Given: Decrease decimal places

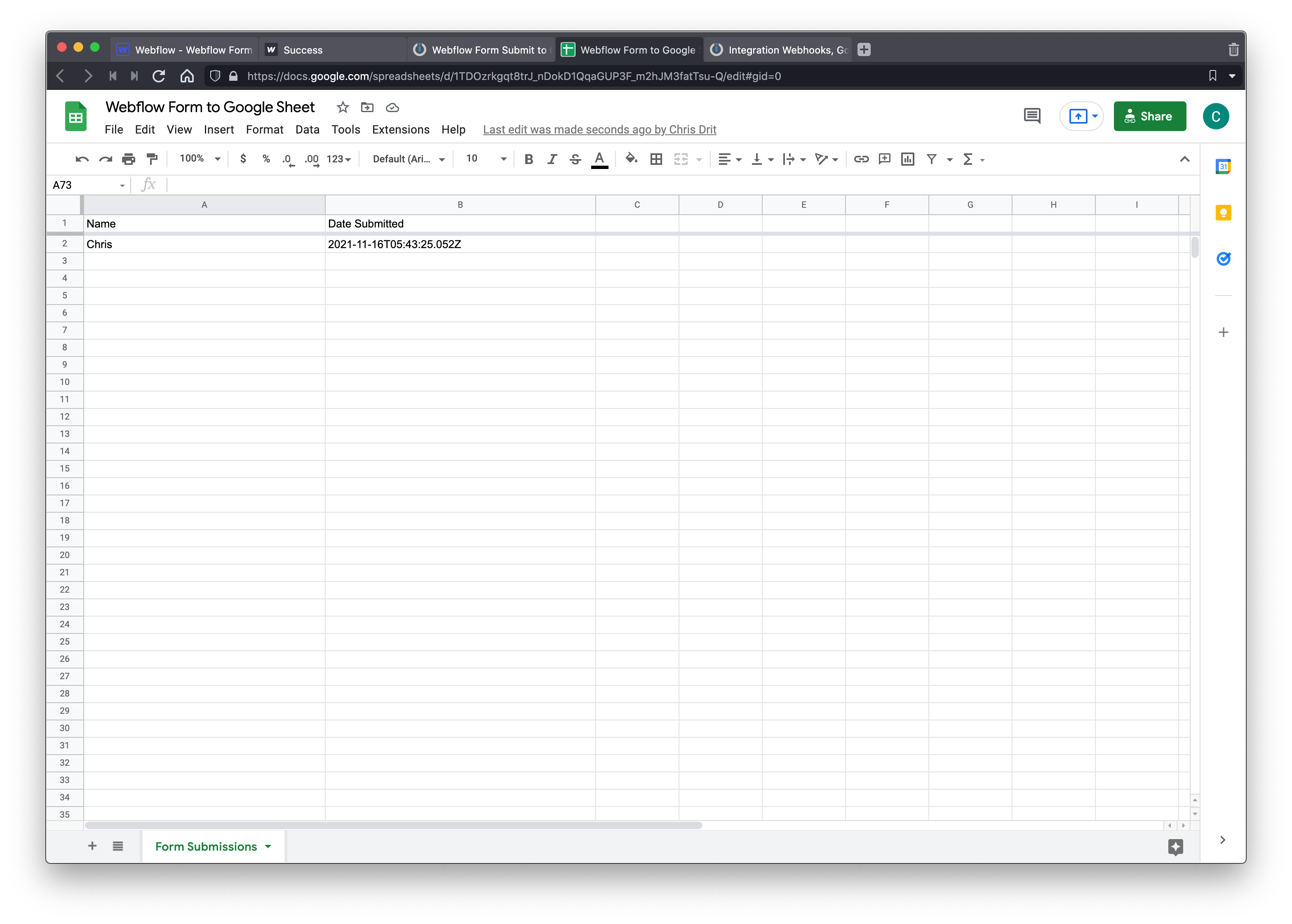Looking at the screenshot, I should (x=289, y=159).
